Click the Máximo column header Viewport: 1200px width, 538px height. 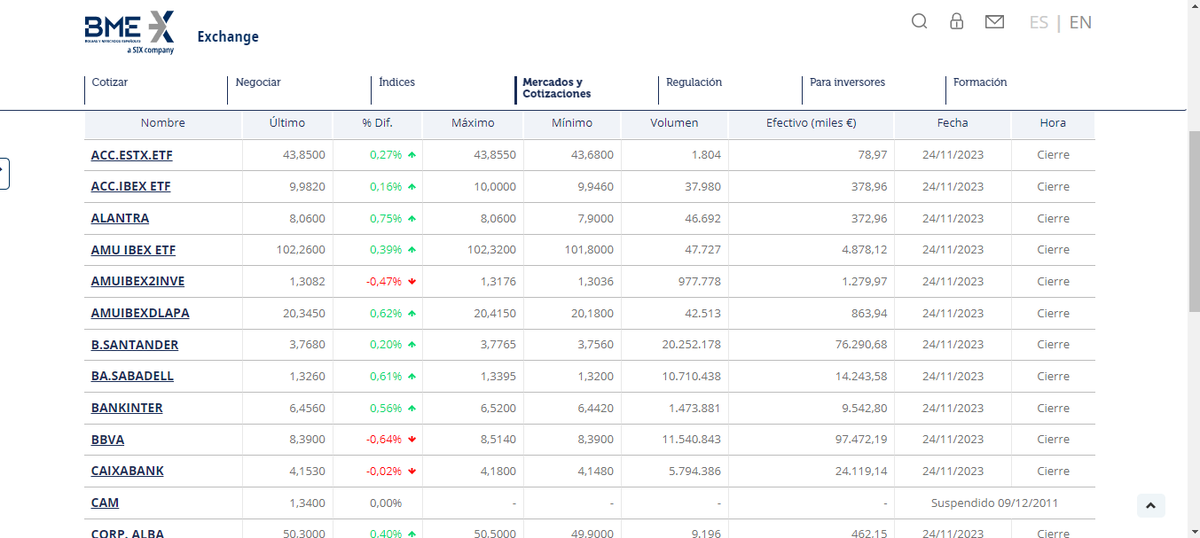click(473, 123)
